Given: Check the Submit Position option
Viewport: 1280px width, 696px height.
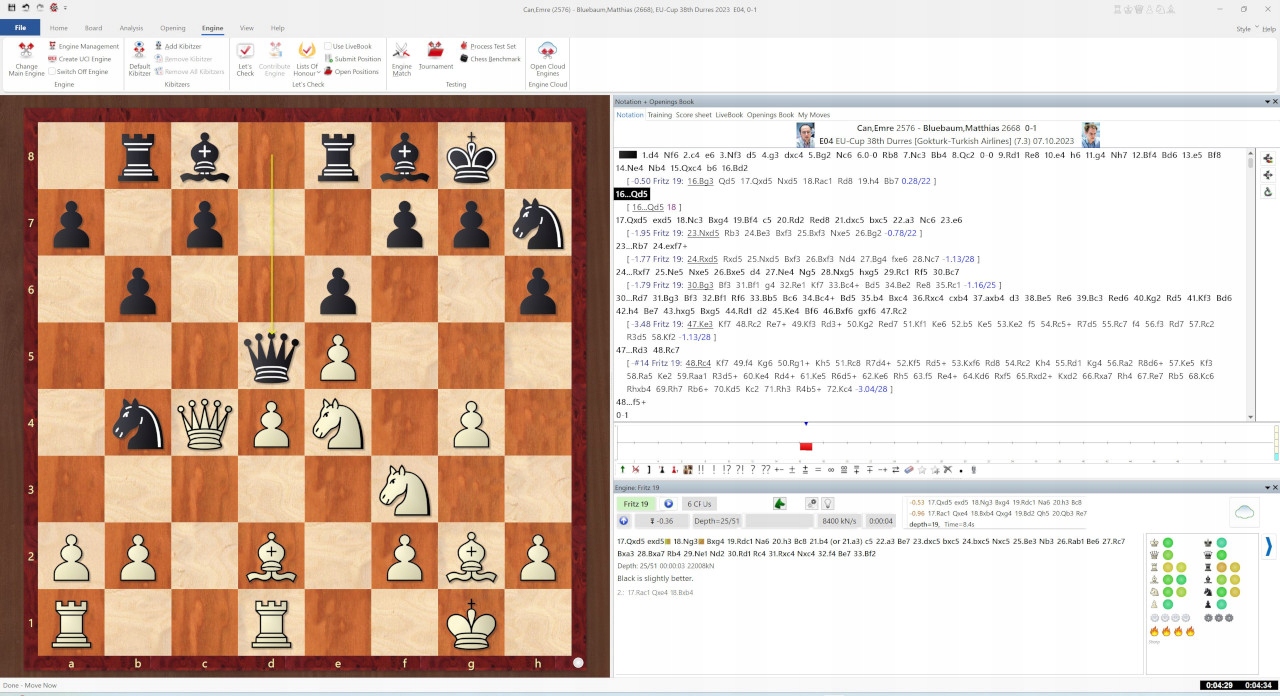Looking at the screenshot, I should [330, 59].
